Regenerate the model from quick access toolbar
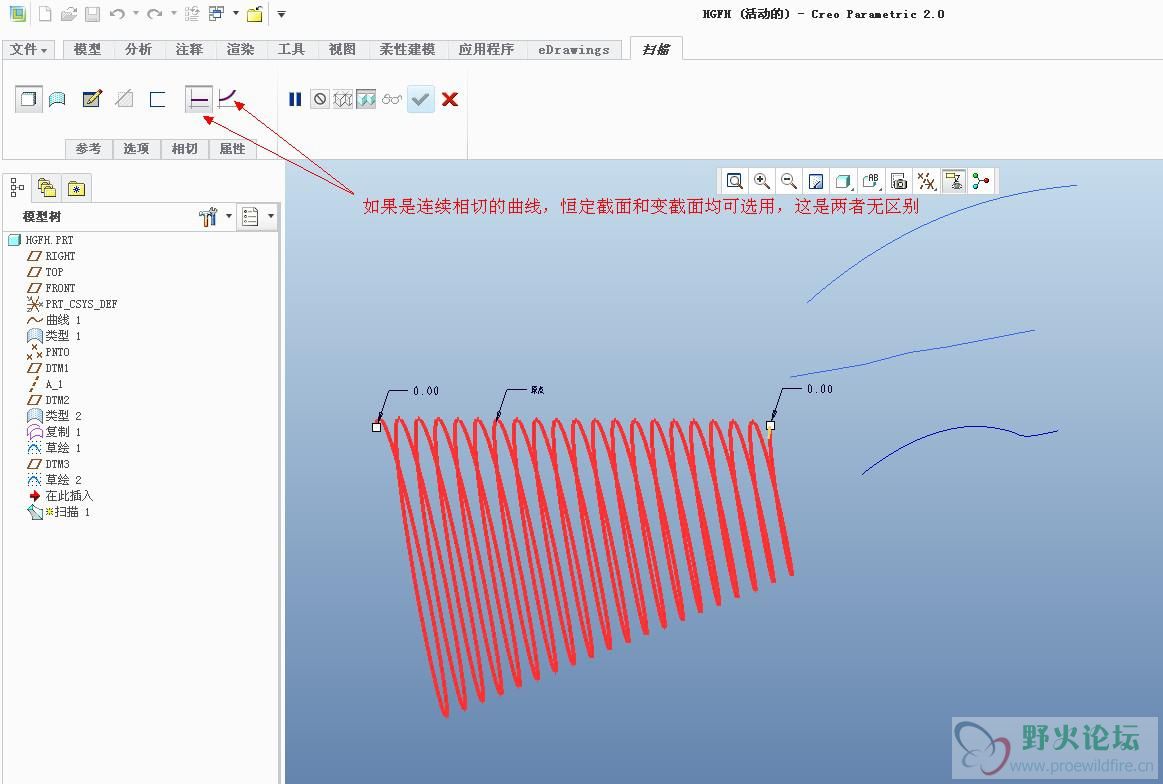1163x784 pixels. click(x=191, y=13)
